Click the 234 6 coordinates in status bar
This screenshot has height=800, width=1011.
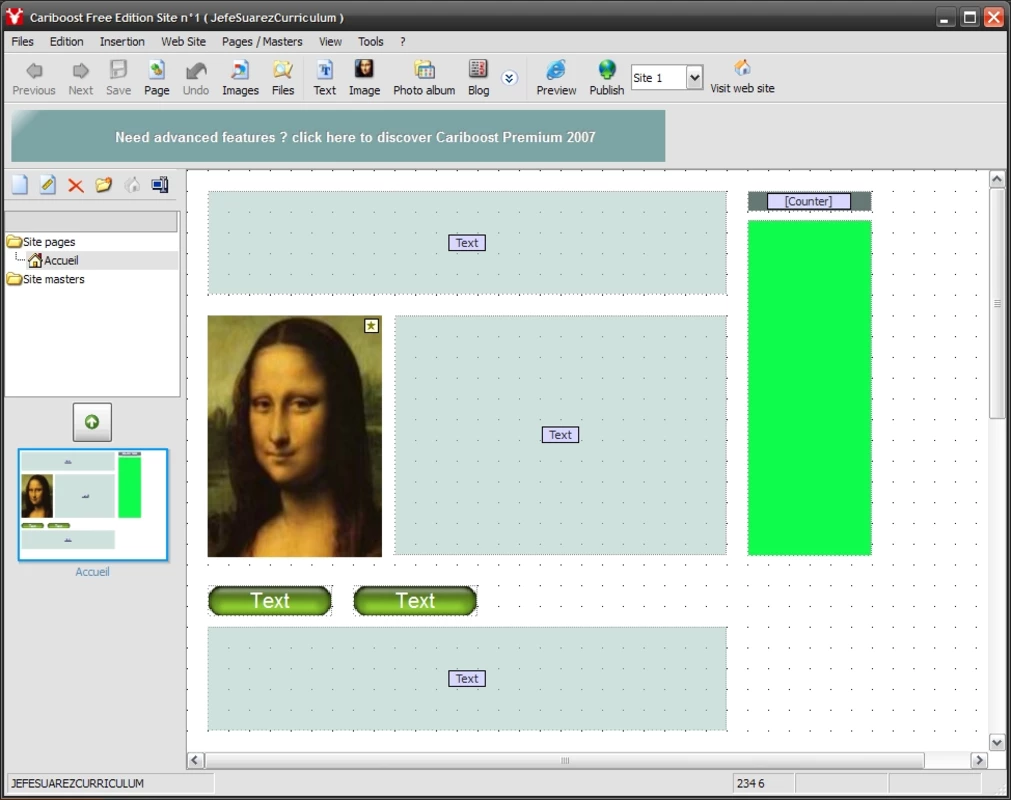[x=751, y=783]
